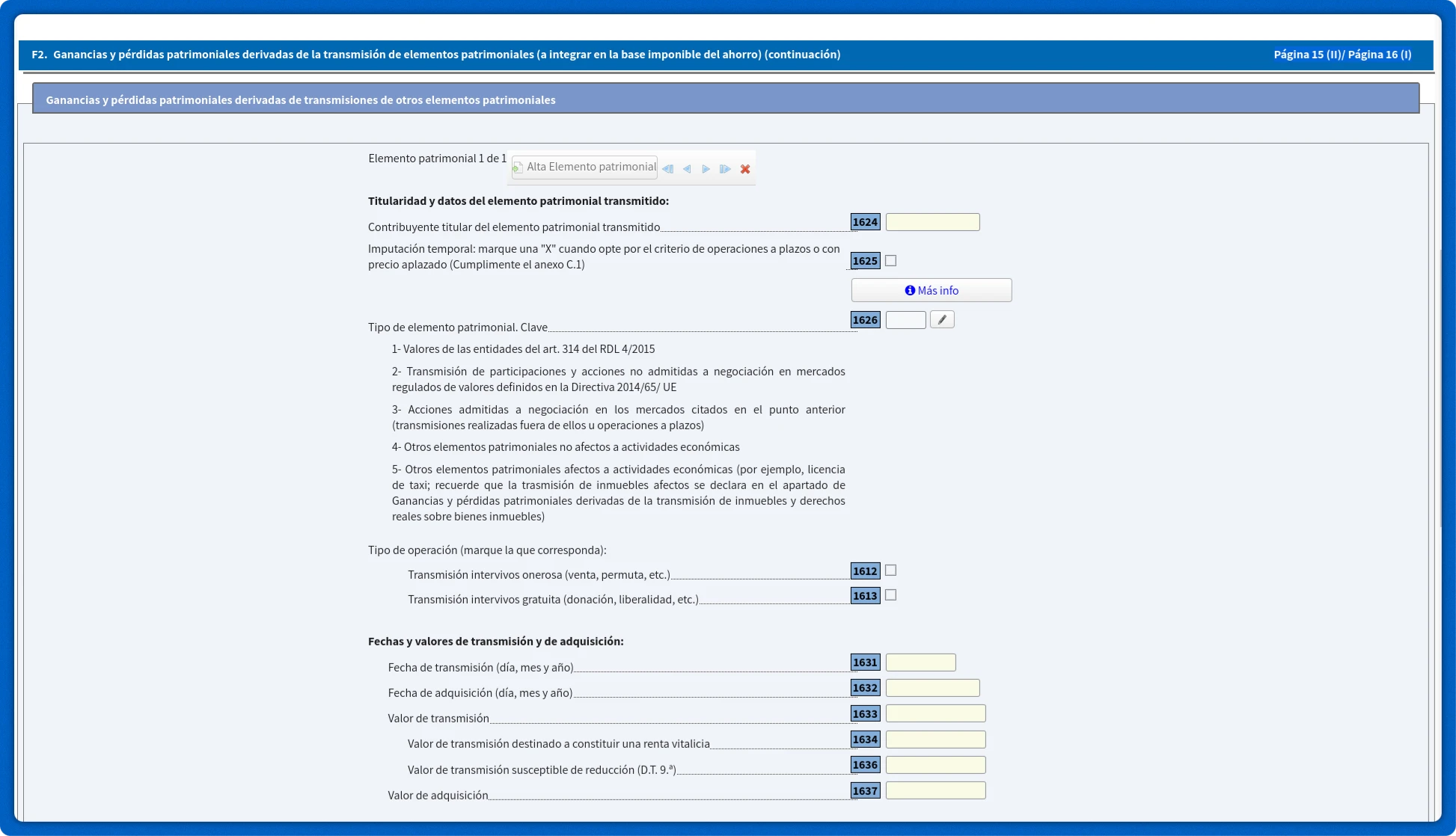Delete current elemento patrimonial with red X
1456x836 pixels.
coord(745,169)
